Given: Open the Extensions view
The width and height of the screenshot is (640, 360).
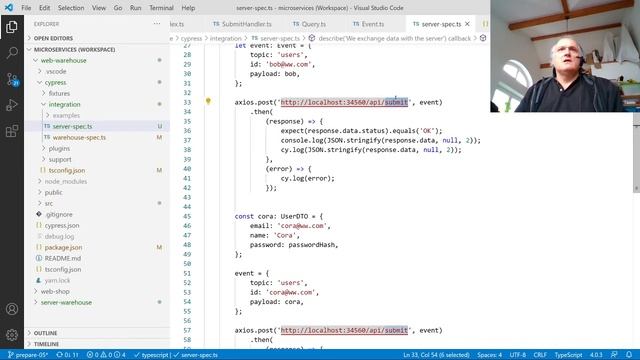Looking at the screenshot, I should click(12, 131).
